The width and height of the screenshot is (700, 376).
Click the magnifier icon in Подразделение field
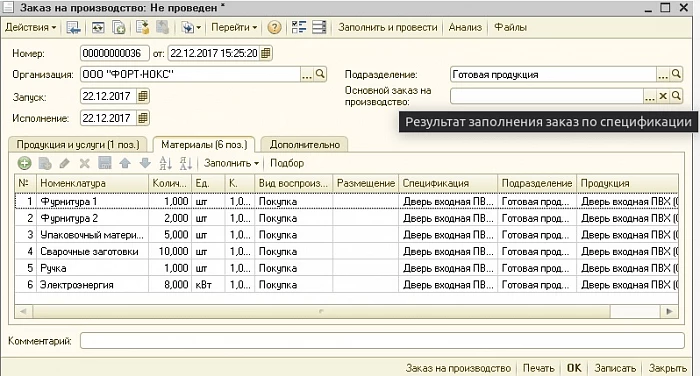(x=676, y=74)
